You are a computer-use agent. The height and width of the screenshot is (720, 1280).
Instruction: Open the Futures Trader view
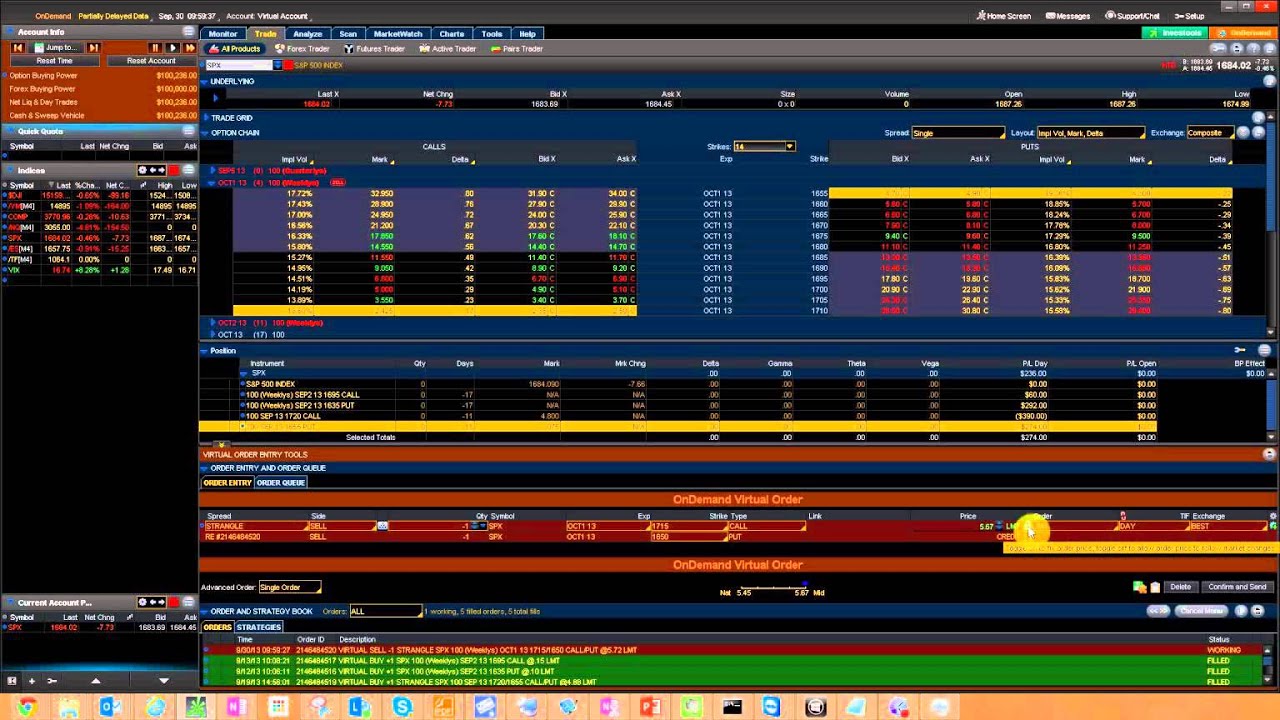click(376, 49)
